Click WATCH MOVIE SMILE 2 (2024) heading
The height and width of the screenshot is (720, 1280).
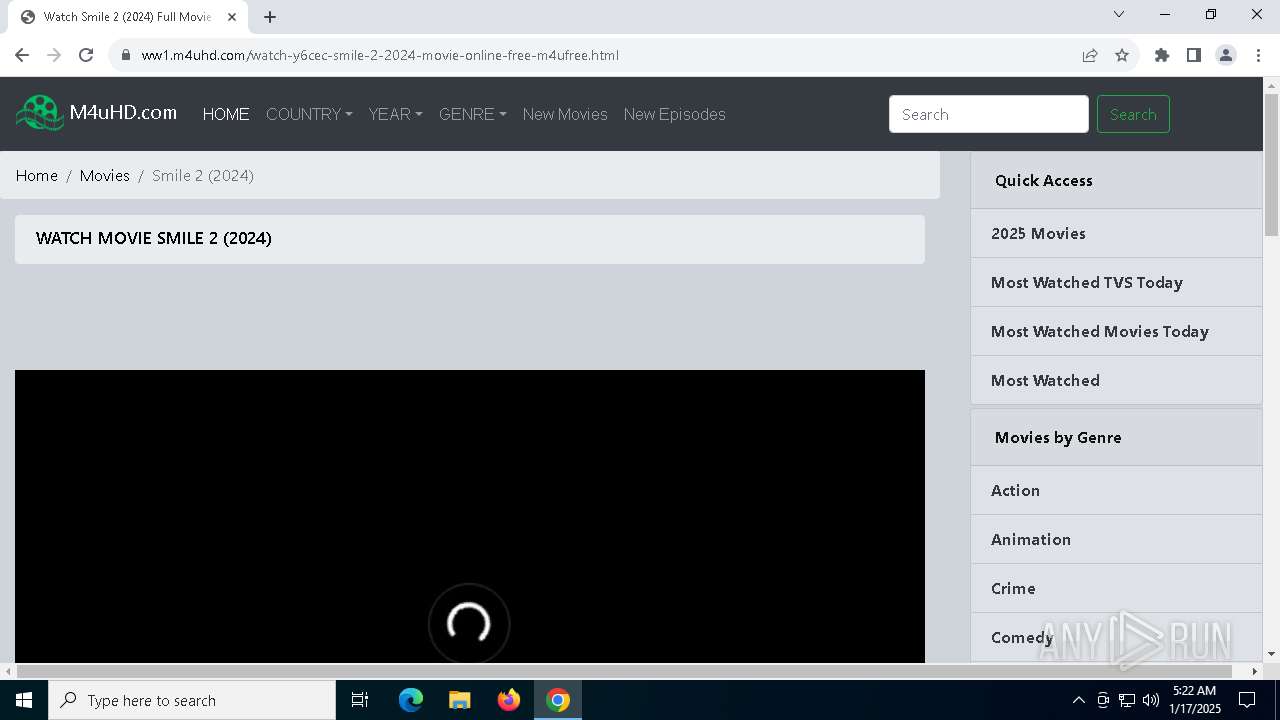[154, 238]
